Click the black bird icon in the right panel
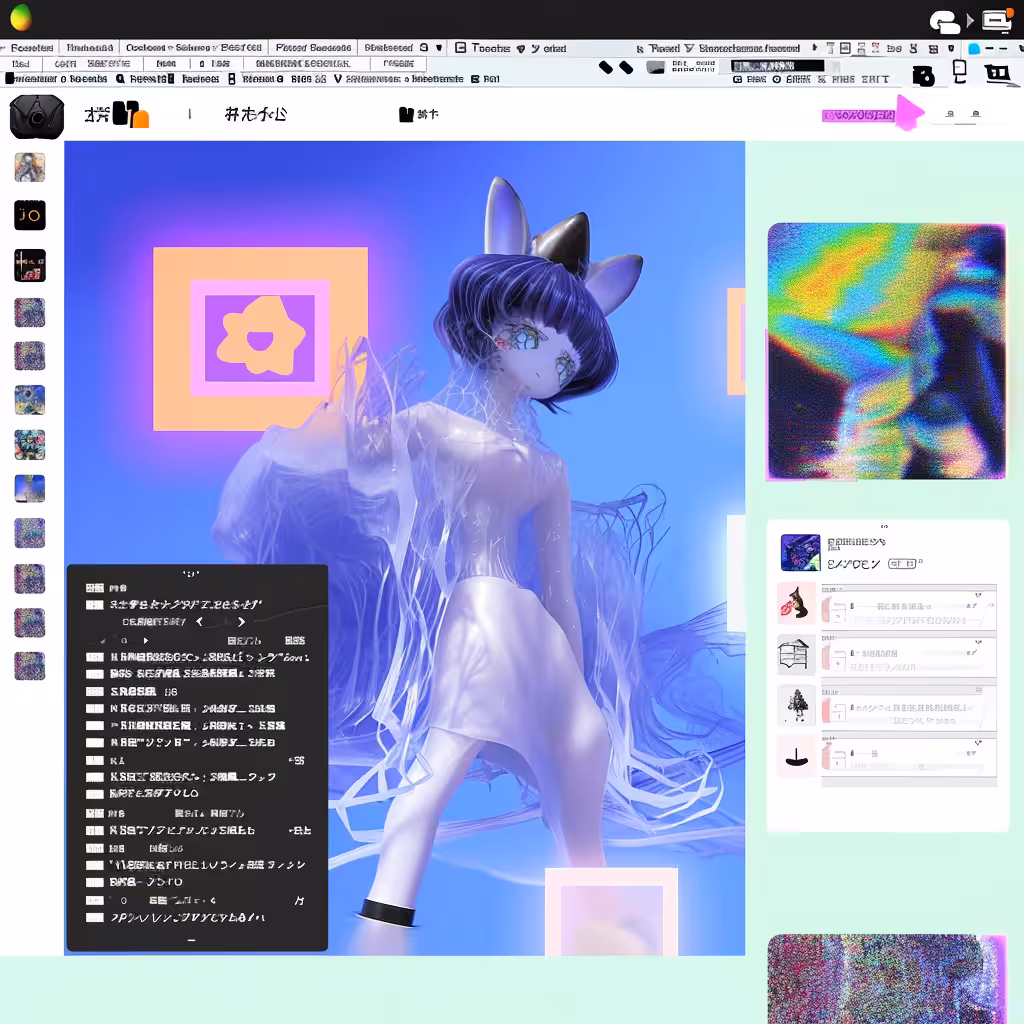Image resolution: width=1024 pixels, height=1024 pixels. pos(796,603)
